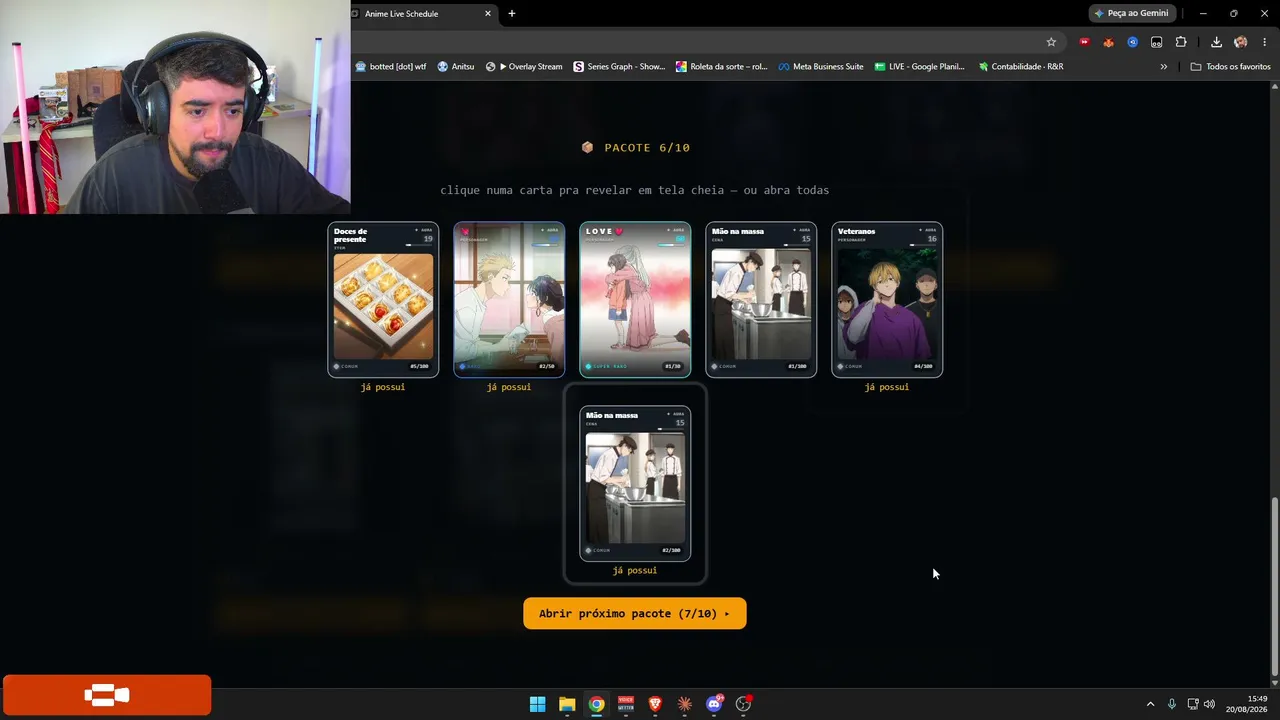Open the Extensions puzzle icon
Screen dimensions: 1280x720
tap(1181, 42)
